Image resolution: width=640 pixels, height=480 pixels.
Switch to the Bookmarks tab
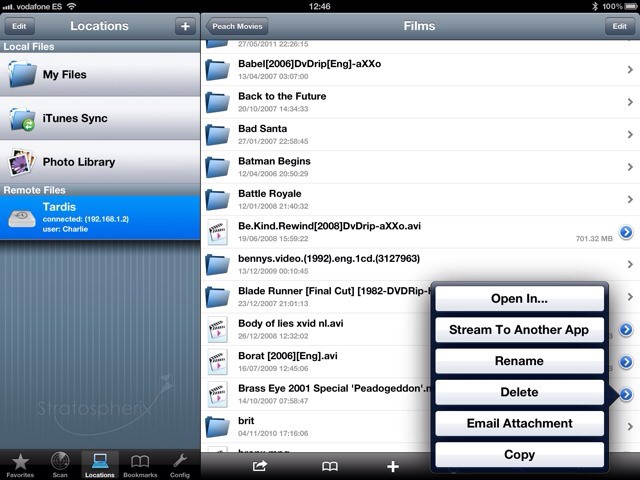140,466
